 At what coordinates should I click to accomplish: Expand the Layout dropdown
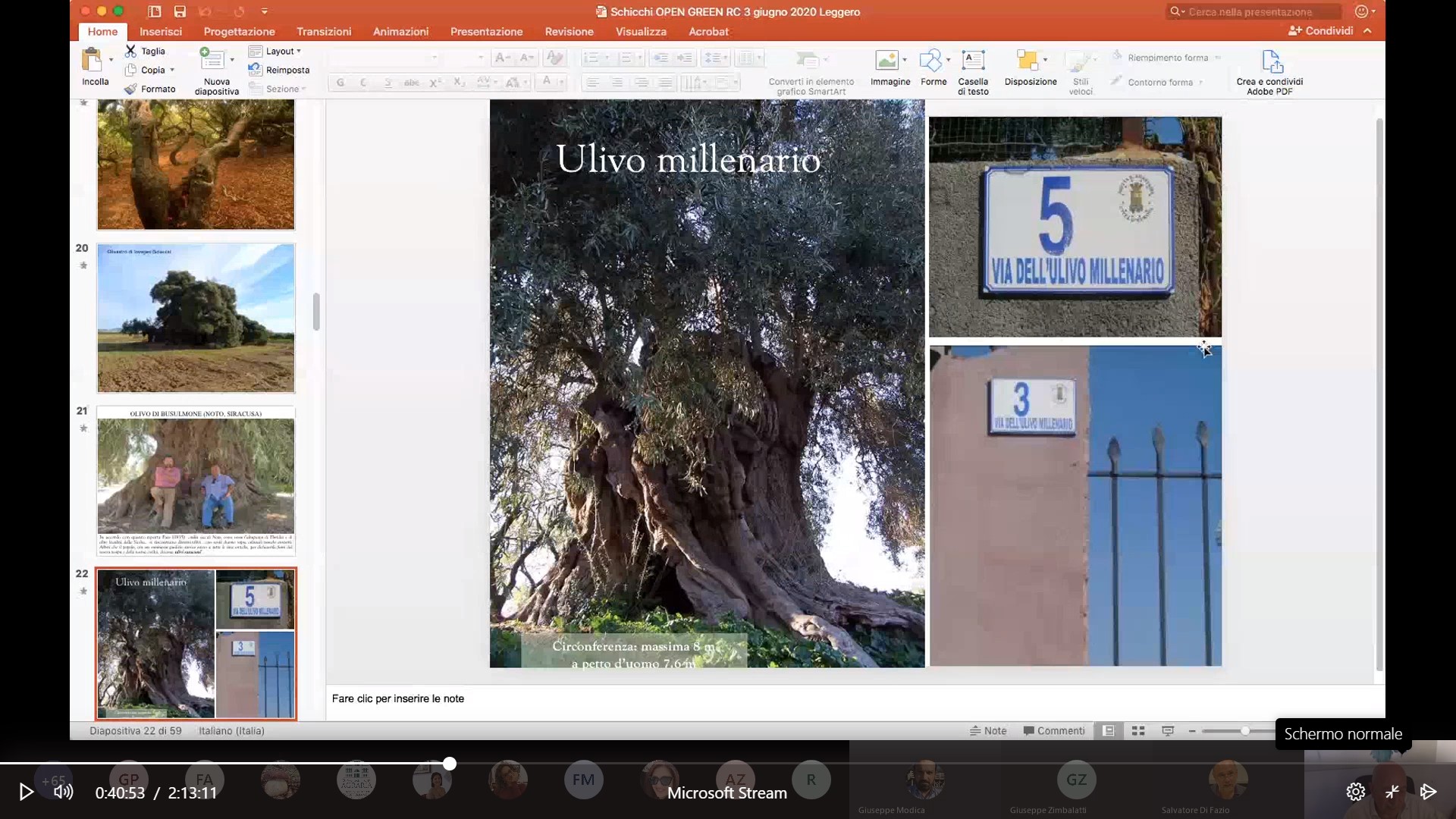(282, 51)
